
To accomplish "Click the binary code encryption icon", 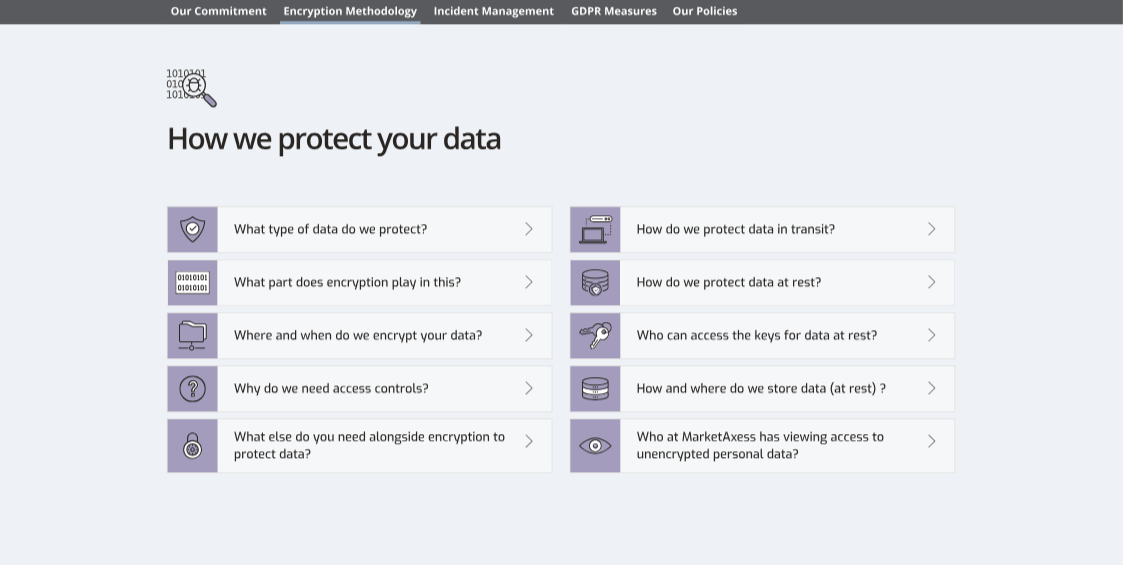I will click(x=192, y=282).
